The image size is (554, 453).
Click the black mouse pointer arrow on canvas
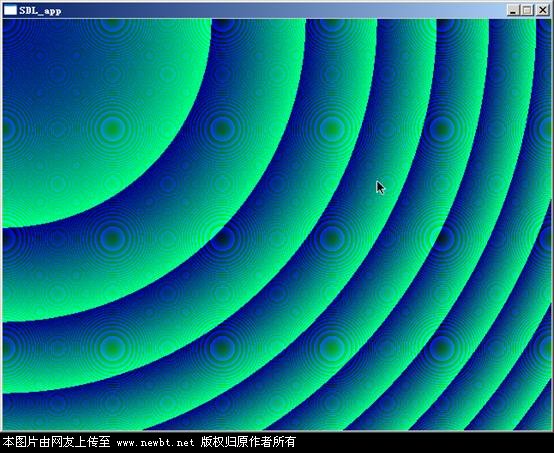pyautogui.click(x=380, y=187)
